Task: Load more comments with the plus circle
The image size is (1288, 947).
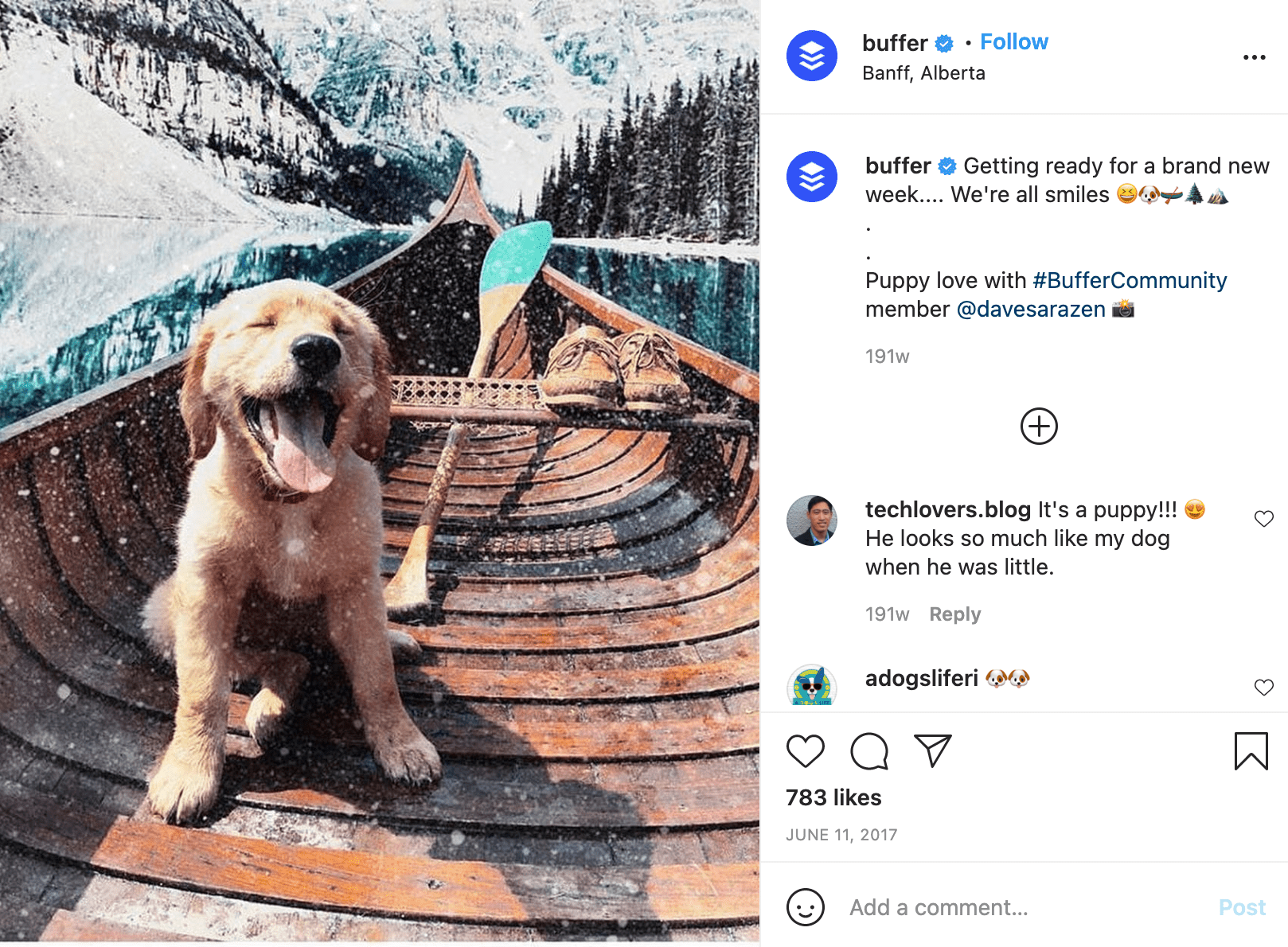Action: tap(1039, 427)
